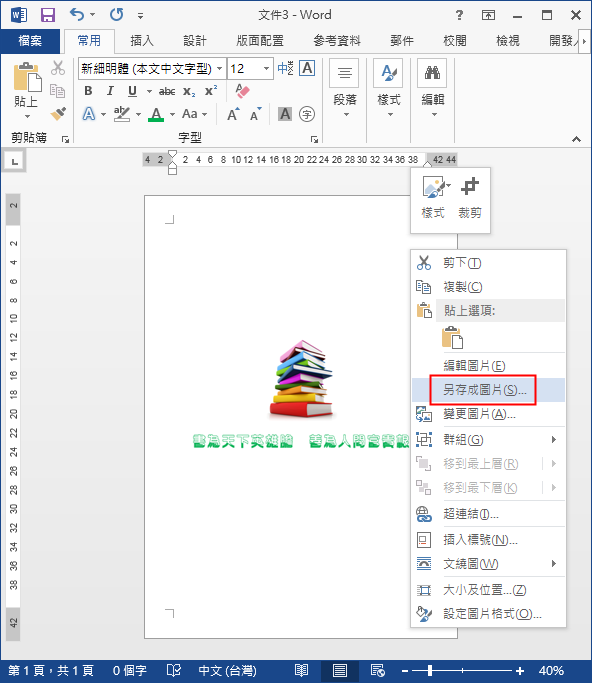Switch to Print Layout view icon
The height and width of the screenshot is (683, 592).
tap(340, 670)
